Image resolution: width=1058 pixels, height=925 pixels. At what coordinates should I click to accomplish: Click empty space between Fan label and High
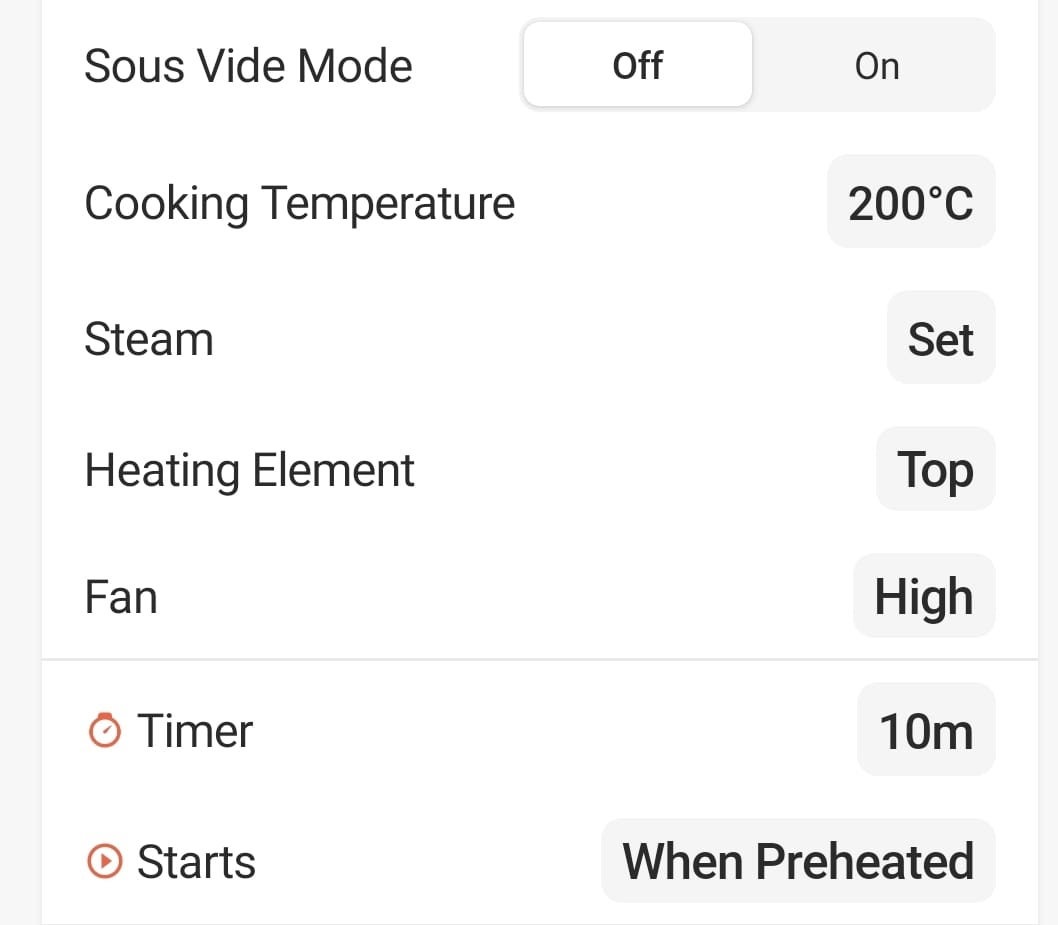(500, 597)
